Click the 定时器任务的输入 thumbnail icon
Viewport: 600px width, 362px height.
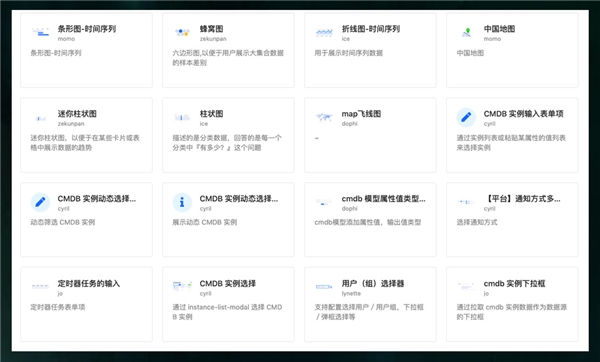40,286
